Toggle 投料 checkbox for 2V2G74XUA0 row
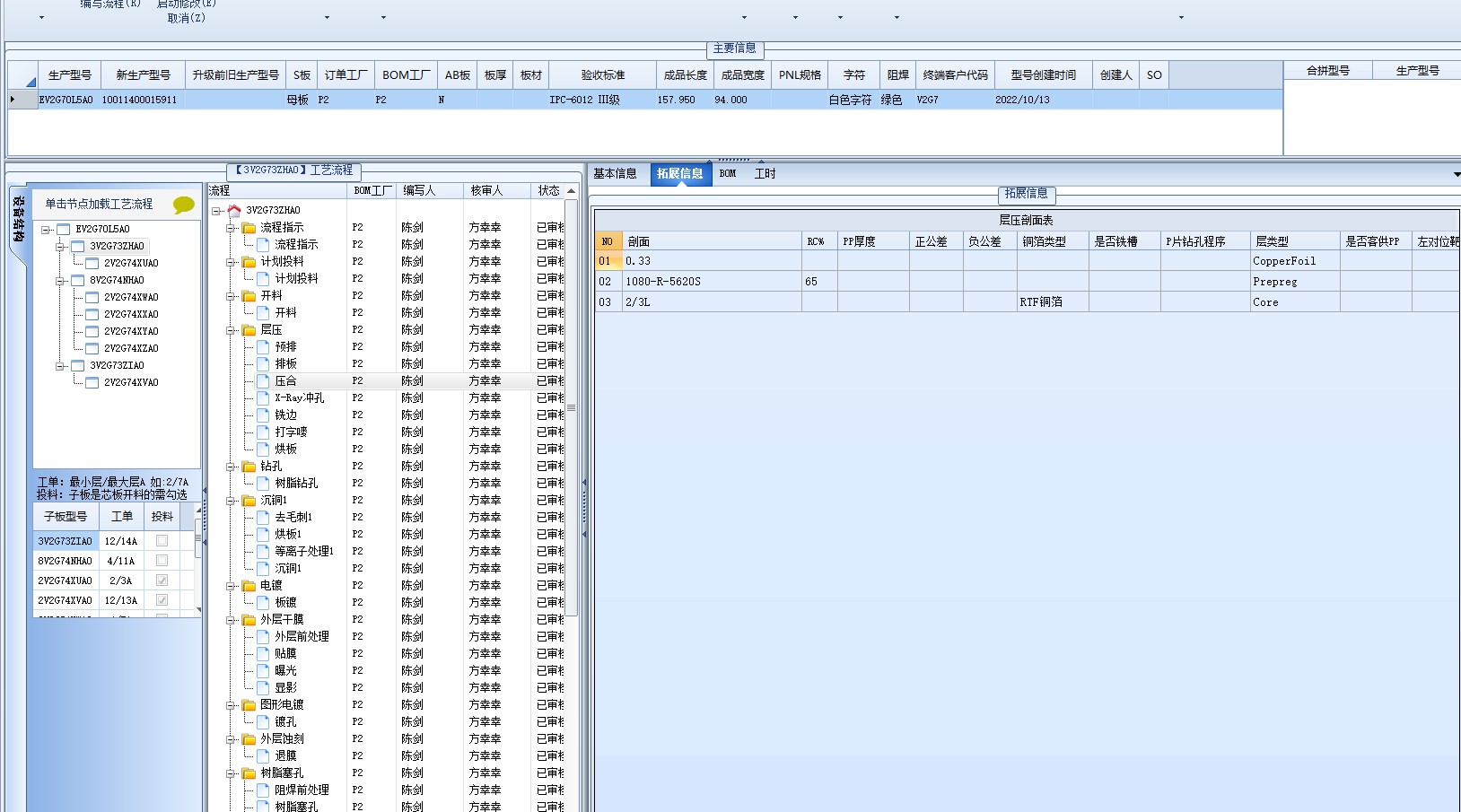This screenshot has height=812, width=1461. 162,581
